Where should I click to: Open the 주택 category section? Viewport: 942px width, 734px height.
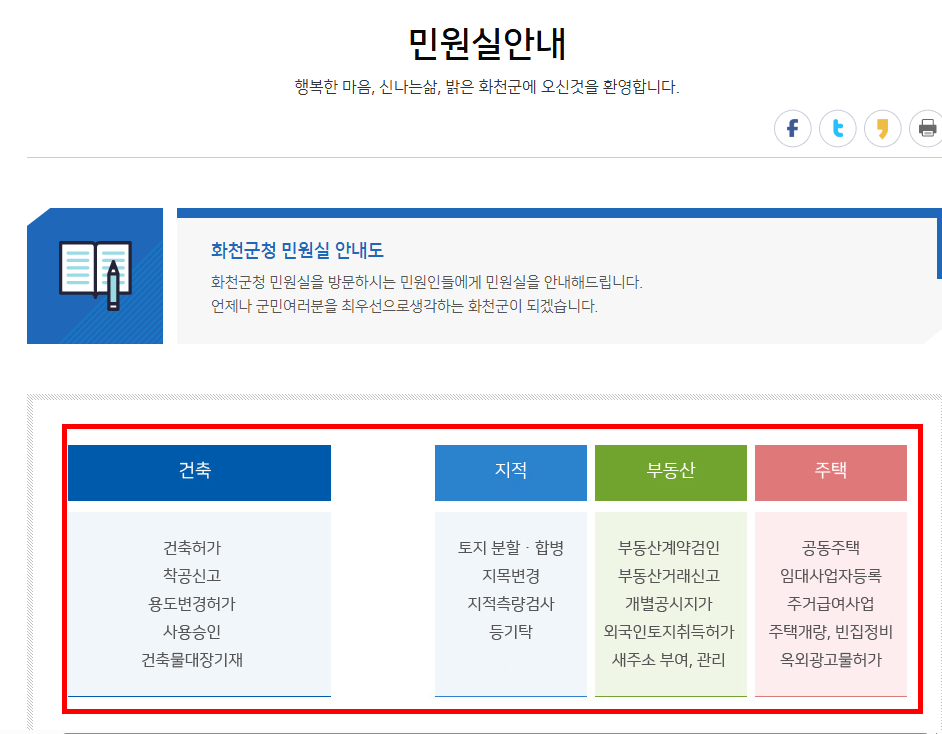831,472
